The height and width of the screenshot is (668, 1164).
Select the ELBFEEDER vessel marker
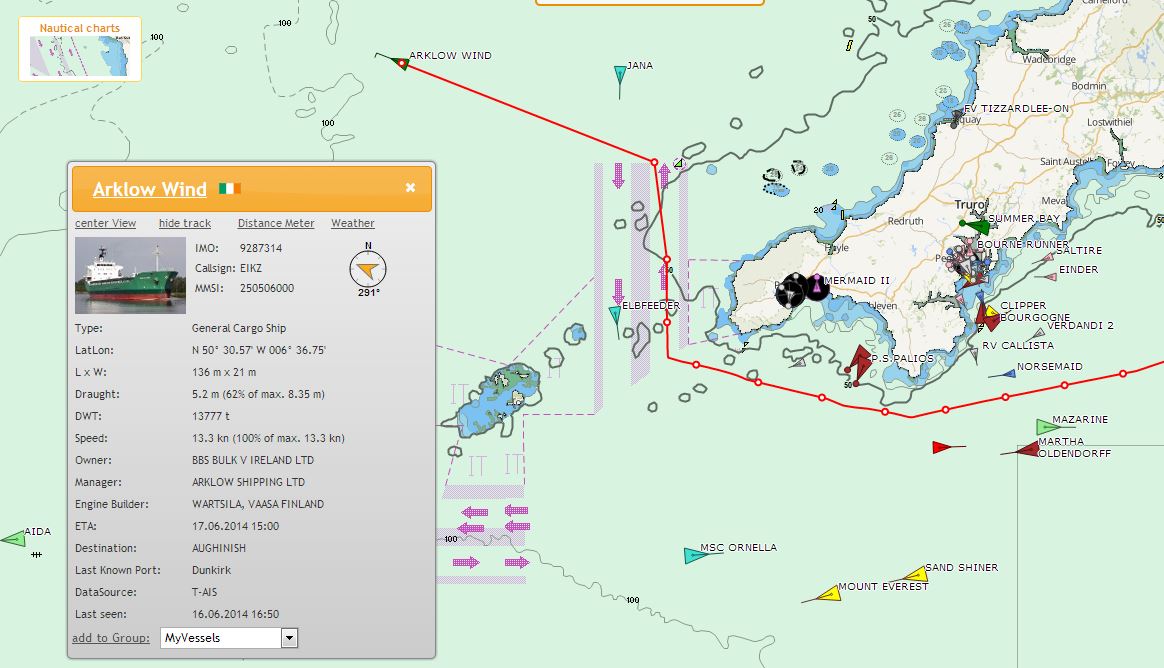tap(615, 316)
